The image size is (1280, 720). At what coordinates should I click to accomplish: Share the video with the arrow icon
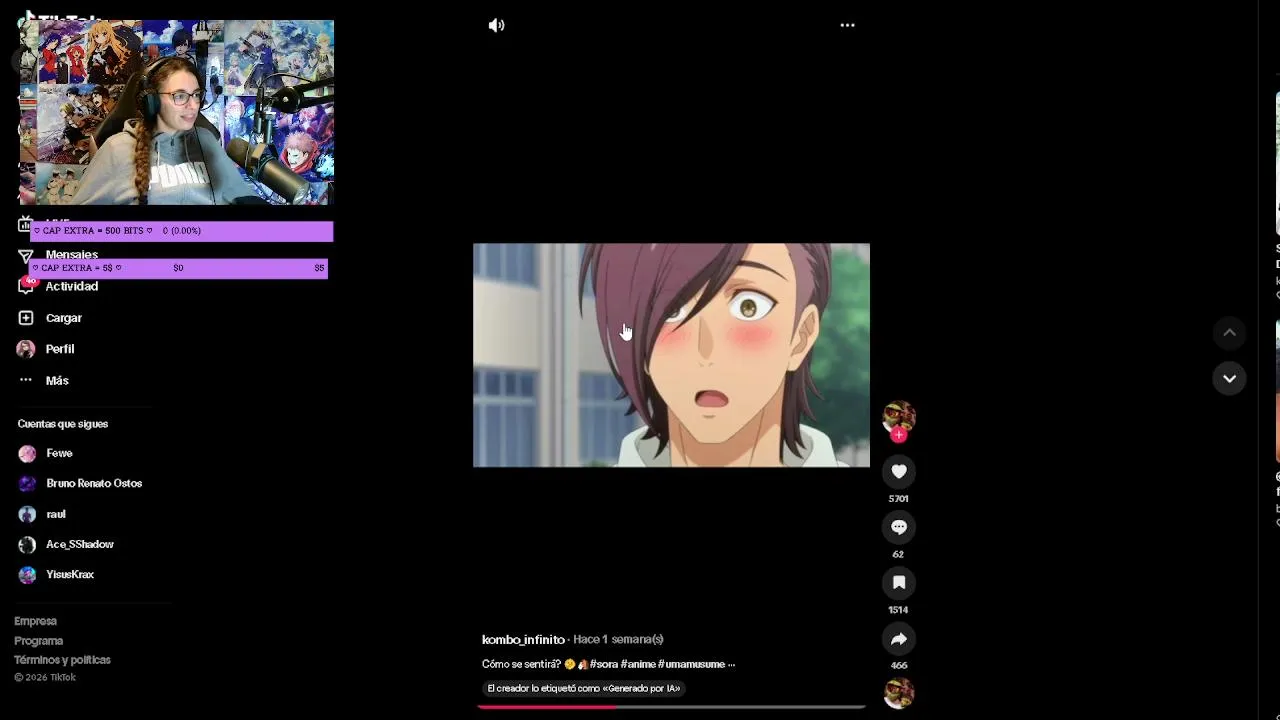point(898,638)
